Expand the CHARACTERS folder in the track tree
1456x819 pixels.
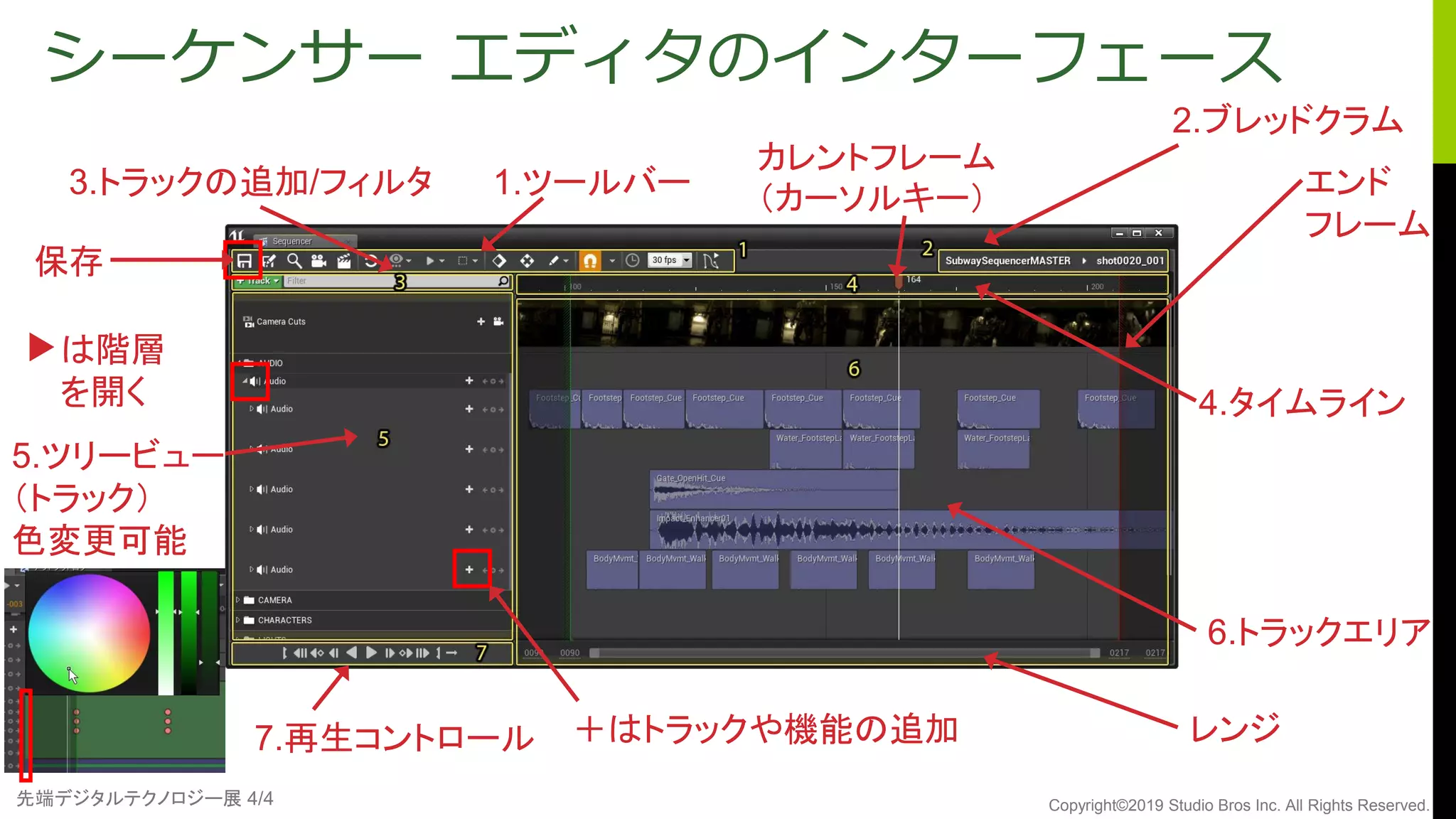[x=238, y=620]
